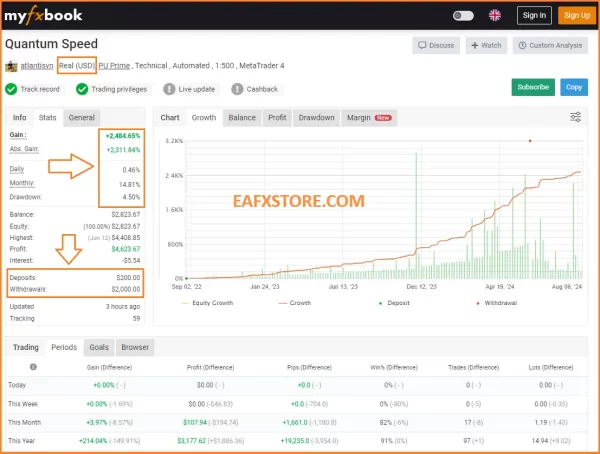Click the info icon in Periods table
The width and height of the screenshot is (600, 454).
(x=33, y=367)
